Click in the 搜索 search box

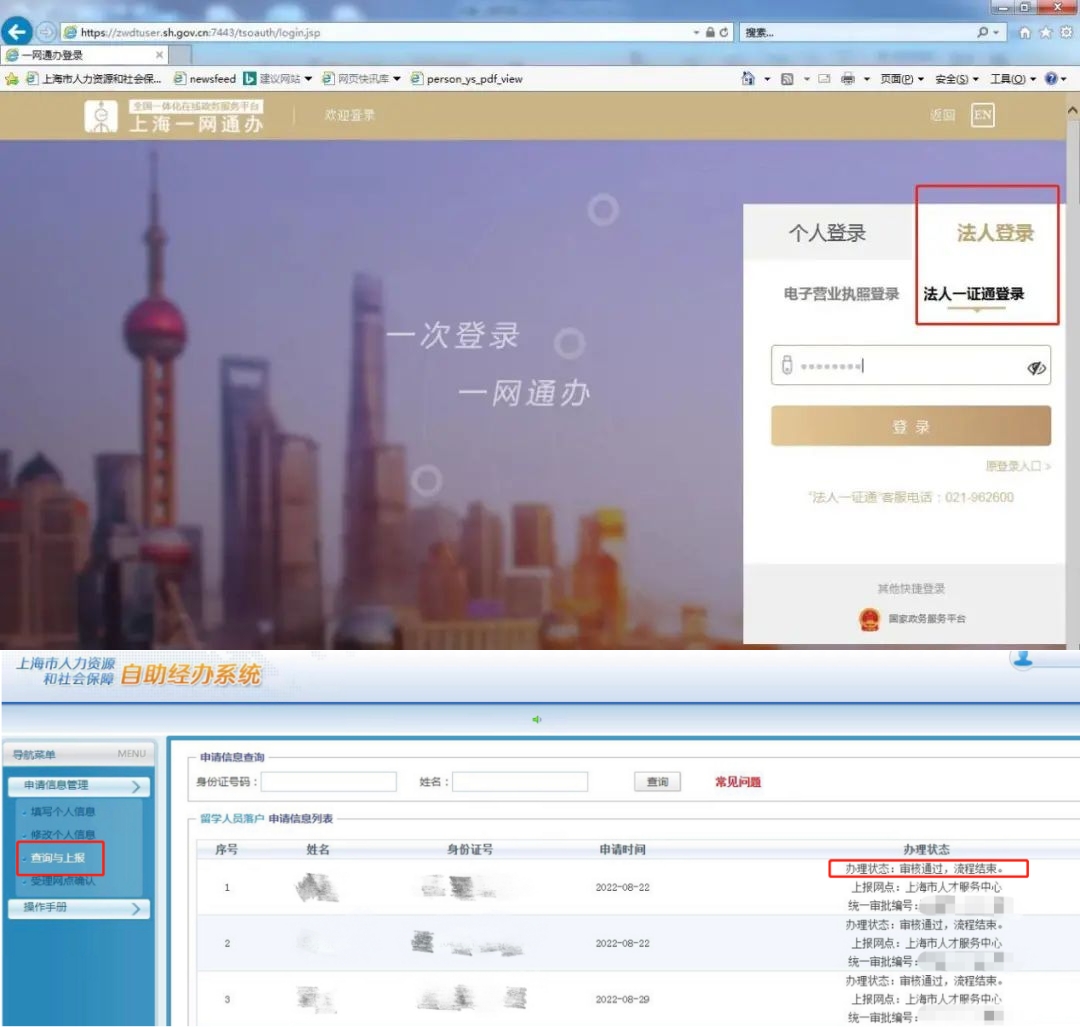(x=858, y=32)
